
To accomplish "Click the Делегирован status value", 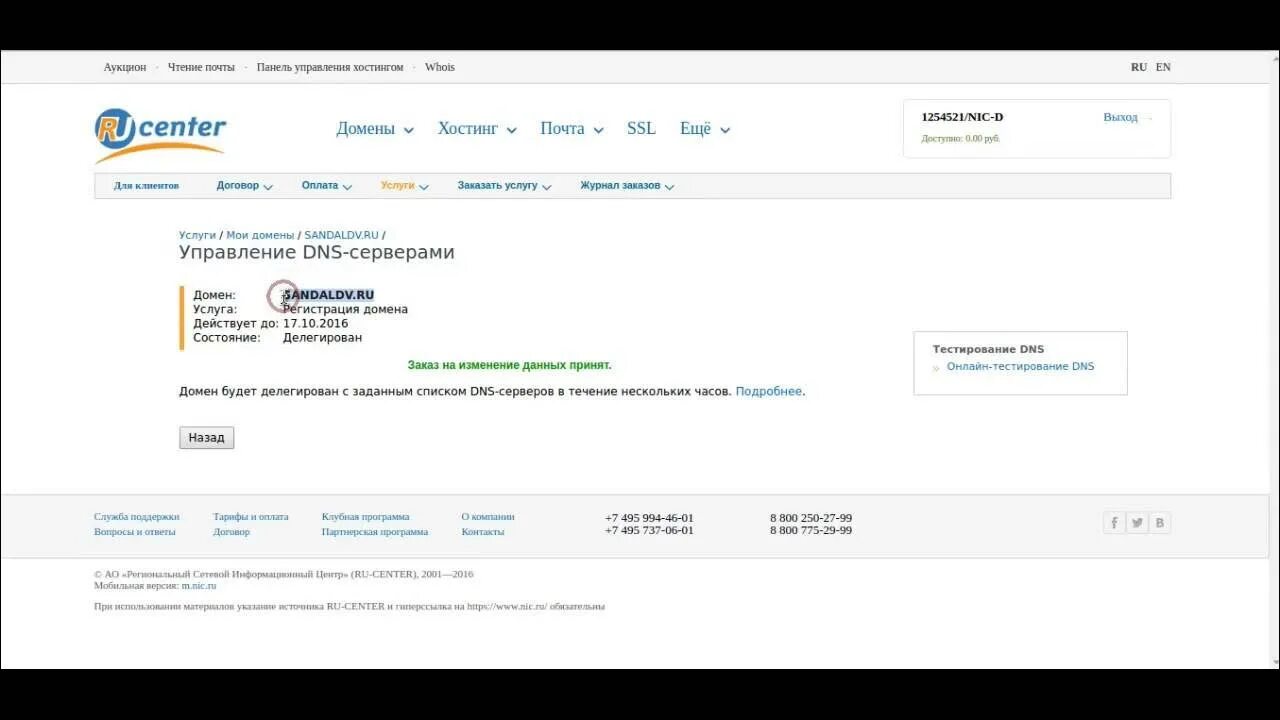I will click(322, 338).
